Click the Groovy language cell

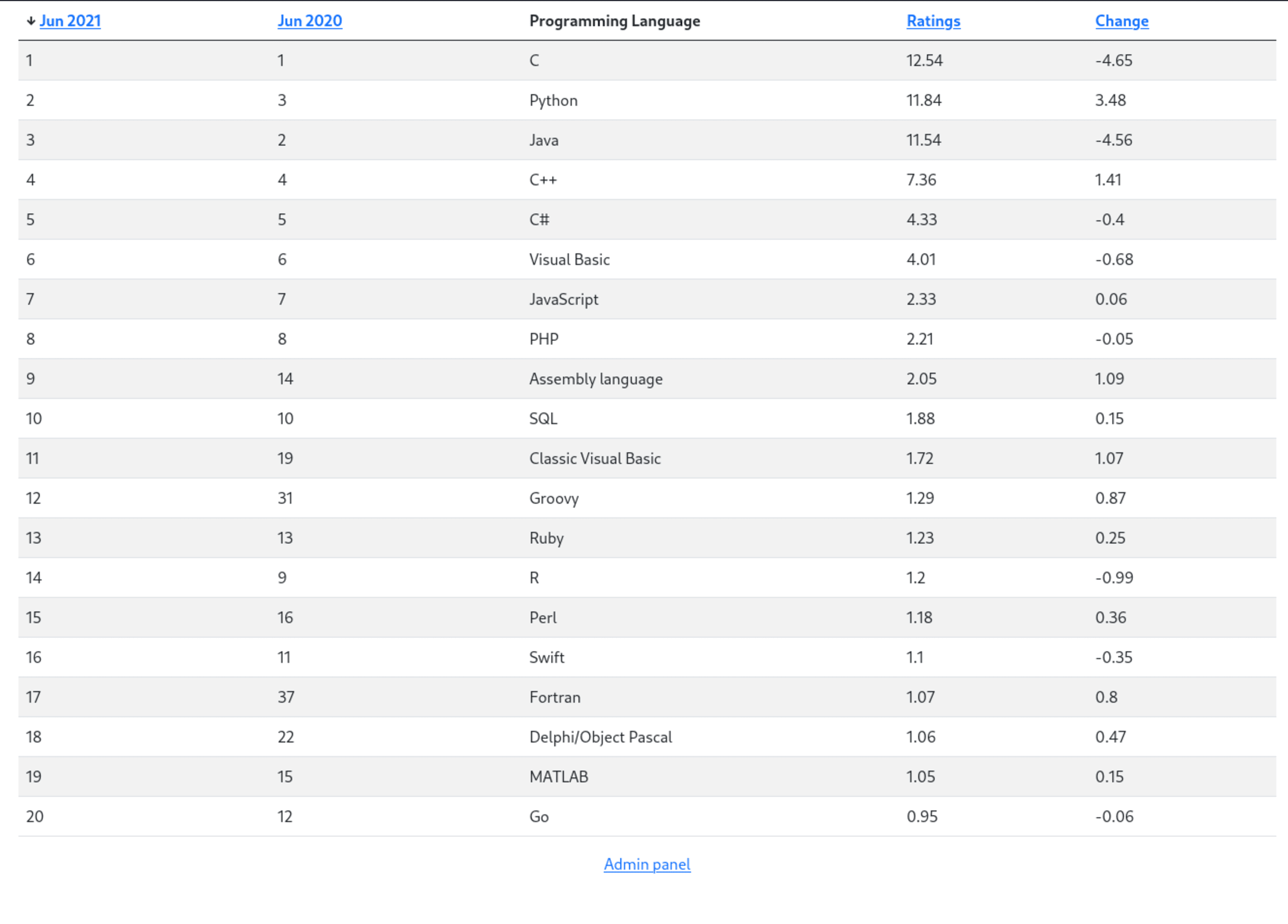pyautogui.click(x=554, y=498)
